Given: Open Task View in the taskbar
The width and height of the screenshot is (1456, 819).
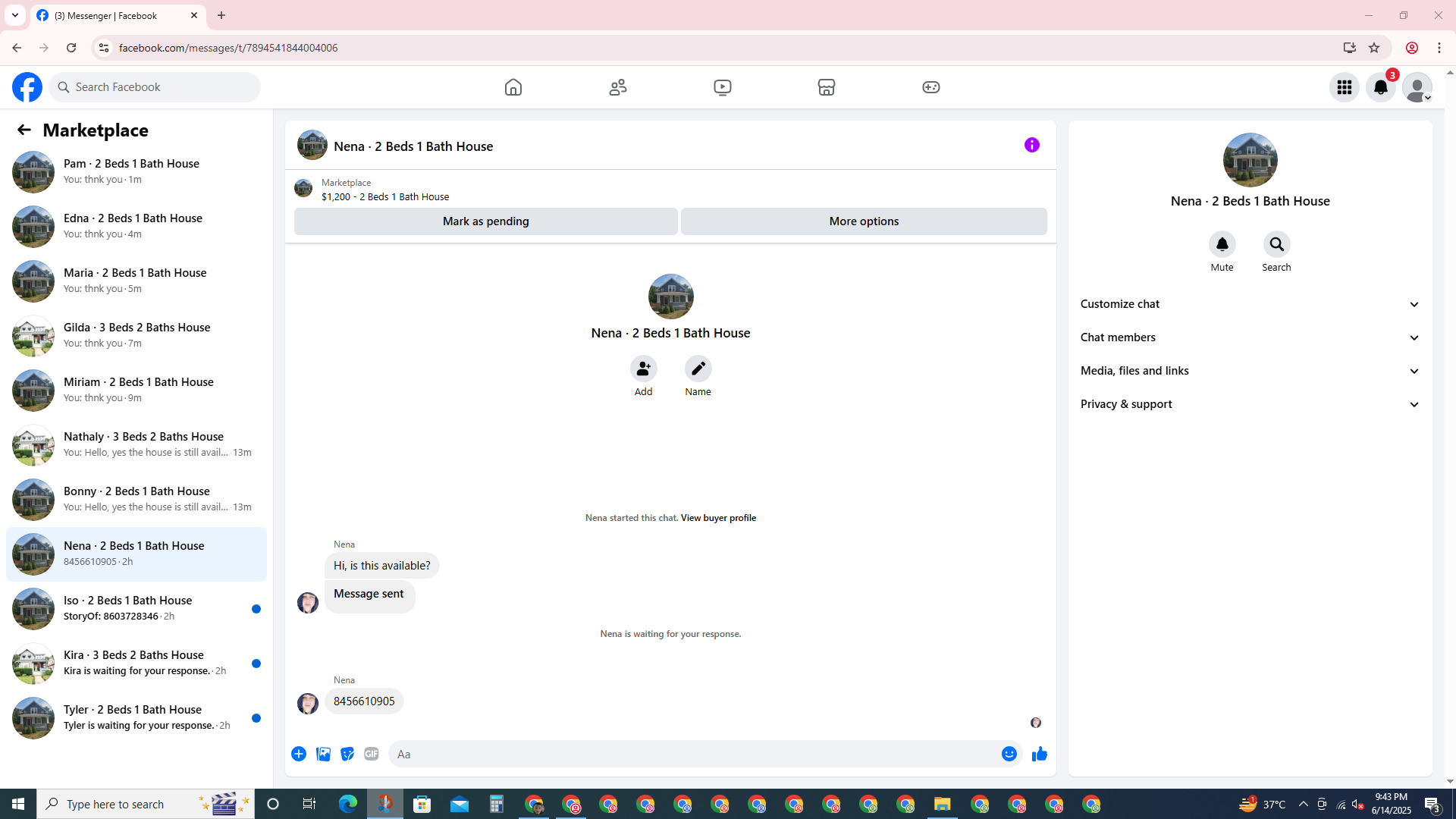Looking at the screenshot, I should point(309,804).
